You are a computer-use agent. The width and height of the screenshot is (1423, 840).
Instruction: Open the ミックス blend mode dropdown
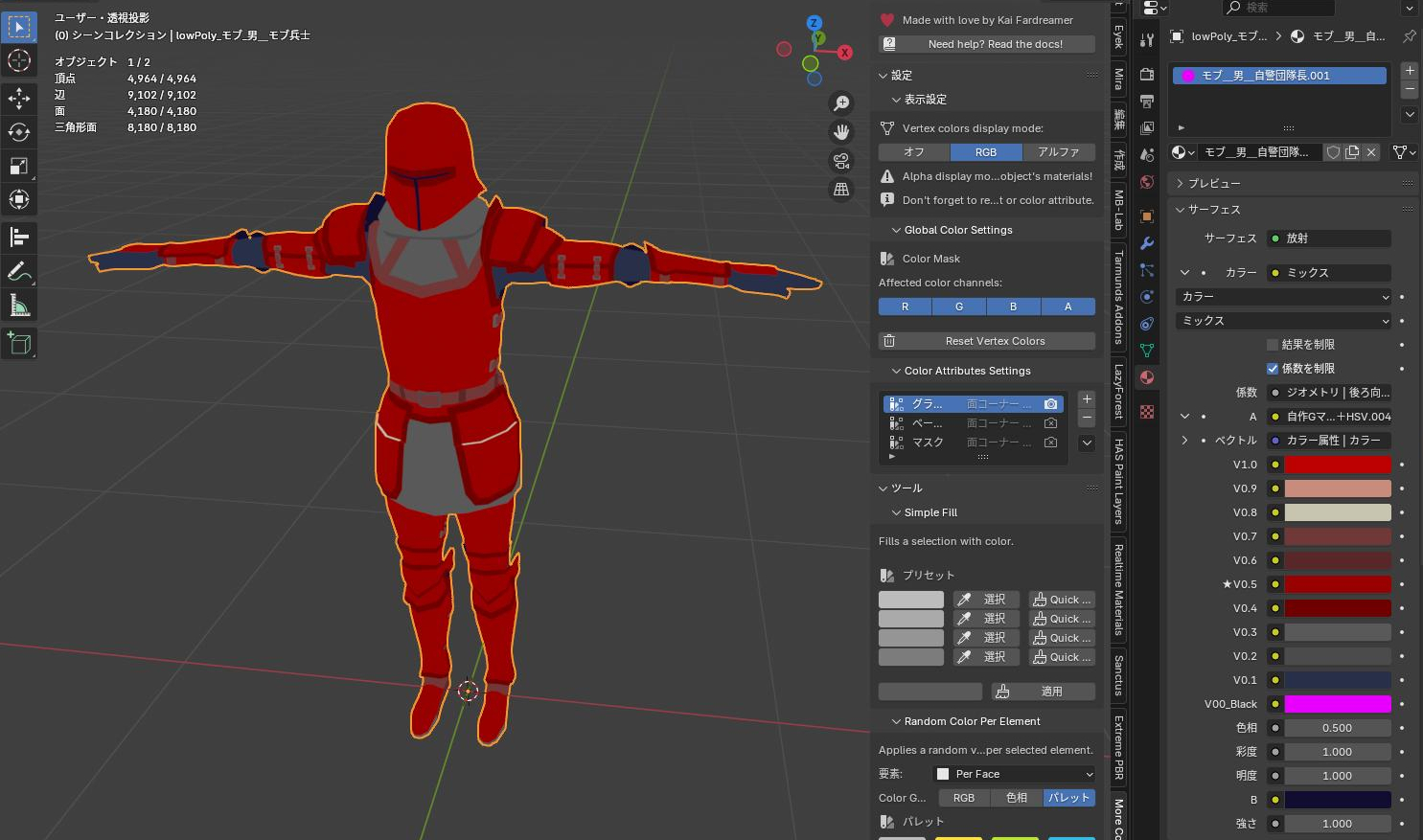pyautogui.click(x=1284, y=321)
